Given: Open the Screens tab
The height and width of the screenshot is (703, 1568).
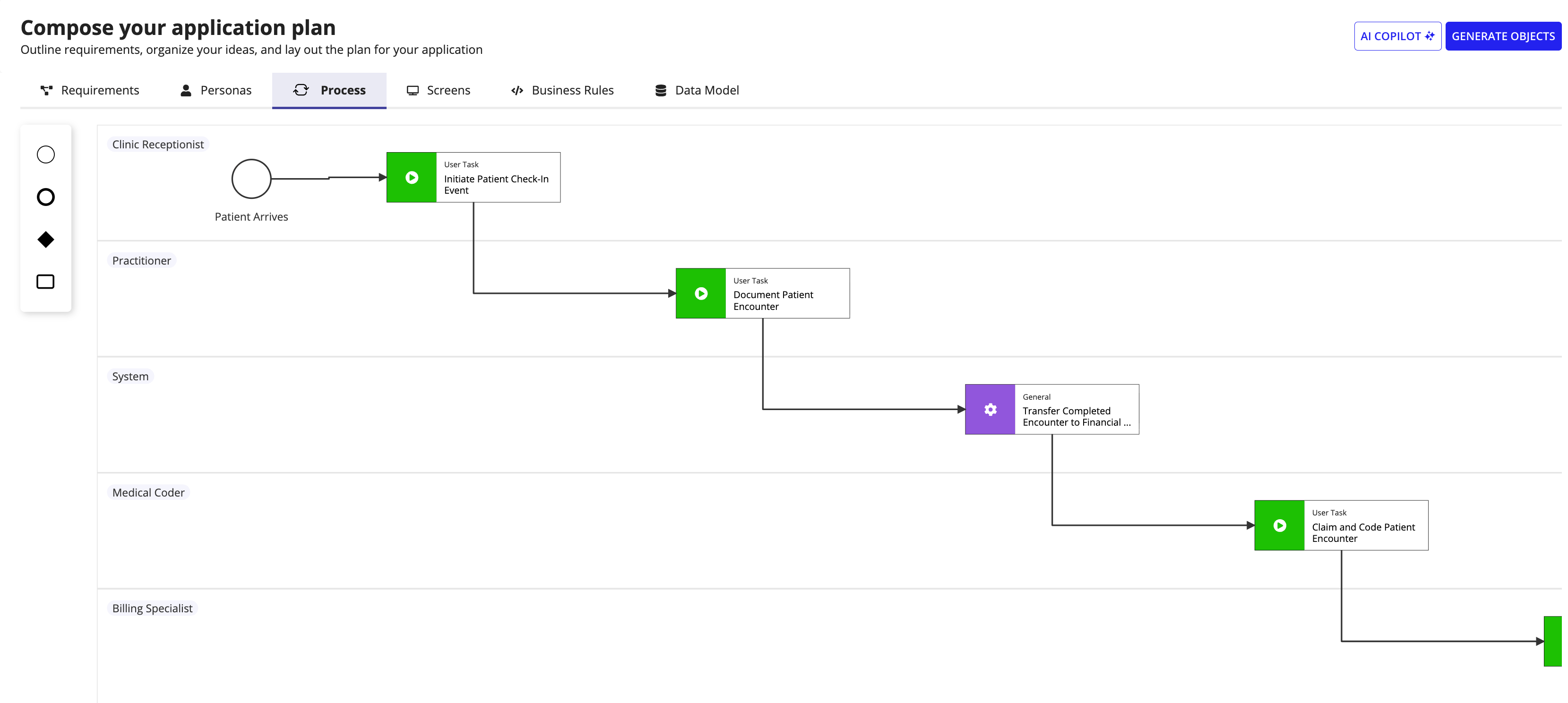Looking at the screenshot, I should point(438,91).
